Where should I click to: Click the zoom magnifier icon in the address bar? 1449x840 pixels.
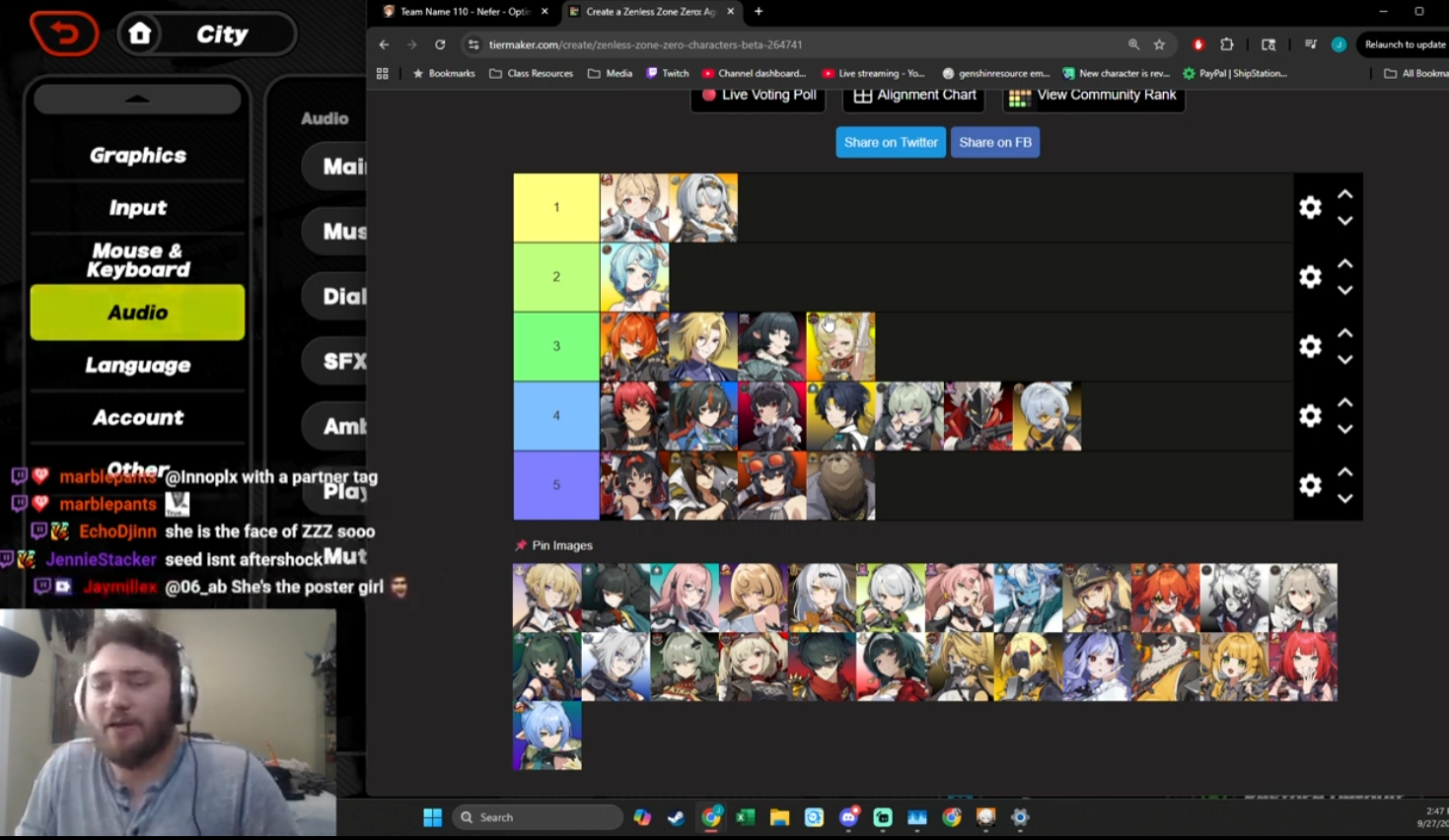tap(1133, 44)
